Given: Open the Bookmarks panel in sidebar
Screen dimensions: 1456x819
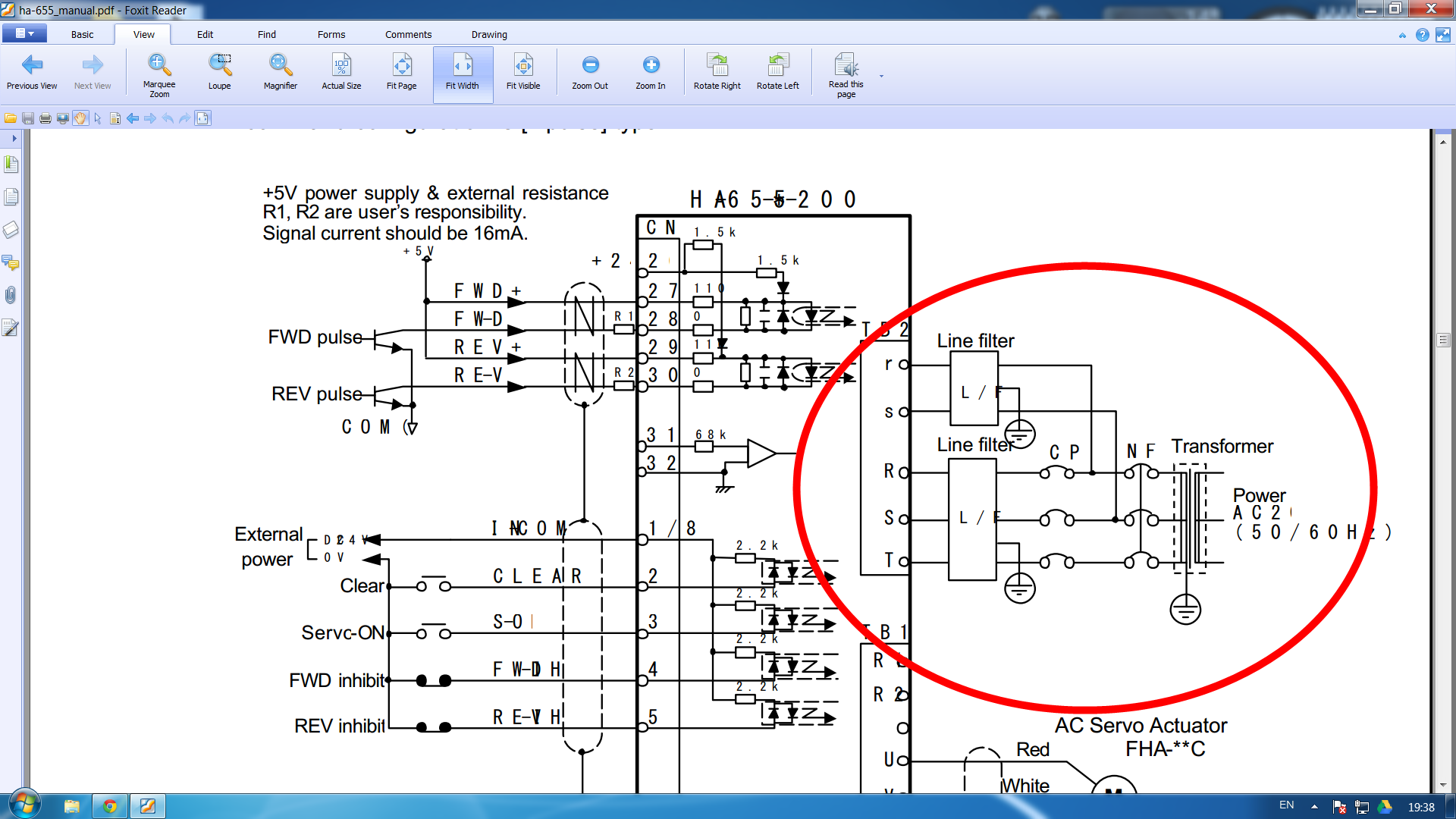Looking at the screenshot, I should [x=11, y=164].
